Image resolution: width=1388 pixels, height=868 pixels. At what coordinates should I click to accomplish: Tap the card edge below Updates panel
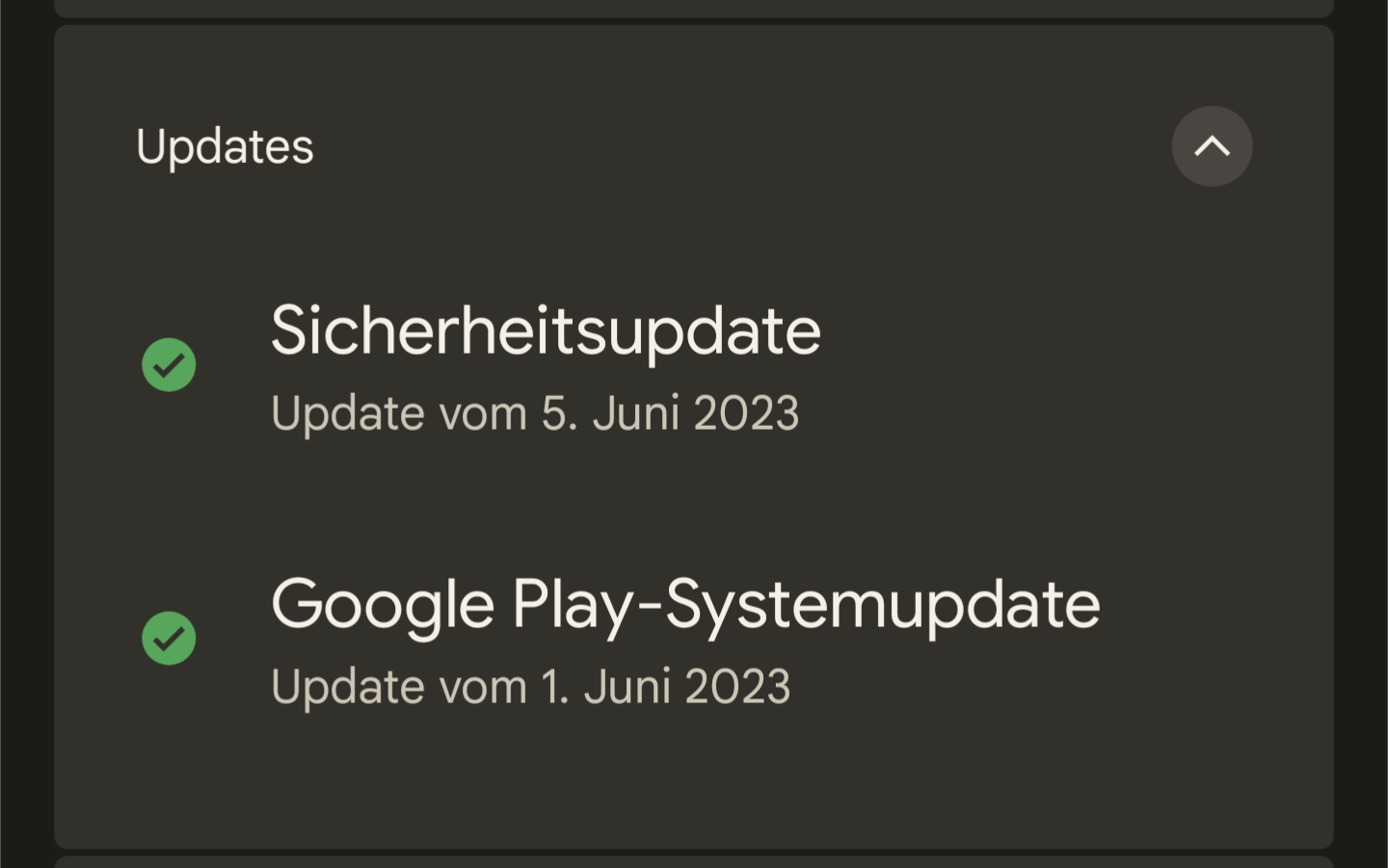pos(694,861)
